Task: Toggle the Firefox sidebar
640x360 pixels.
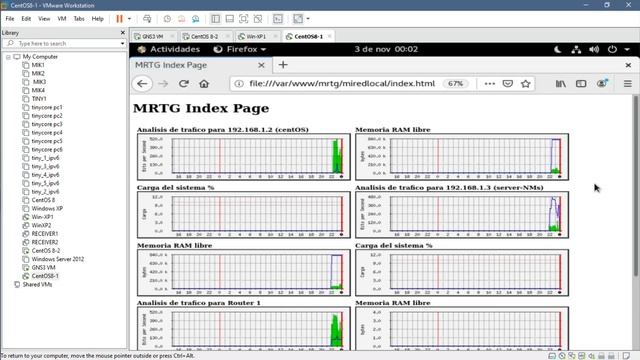Action: pyautogui.click(x=581, y=84)
